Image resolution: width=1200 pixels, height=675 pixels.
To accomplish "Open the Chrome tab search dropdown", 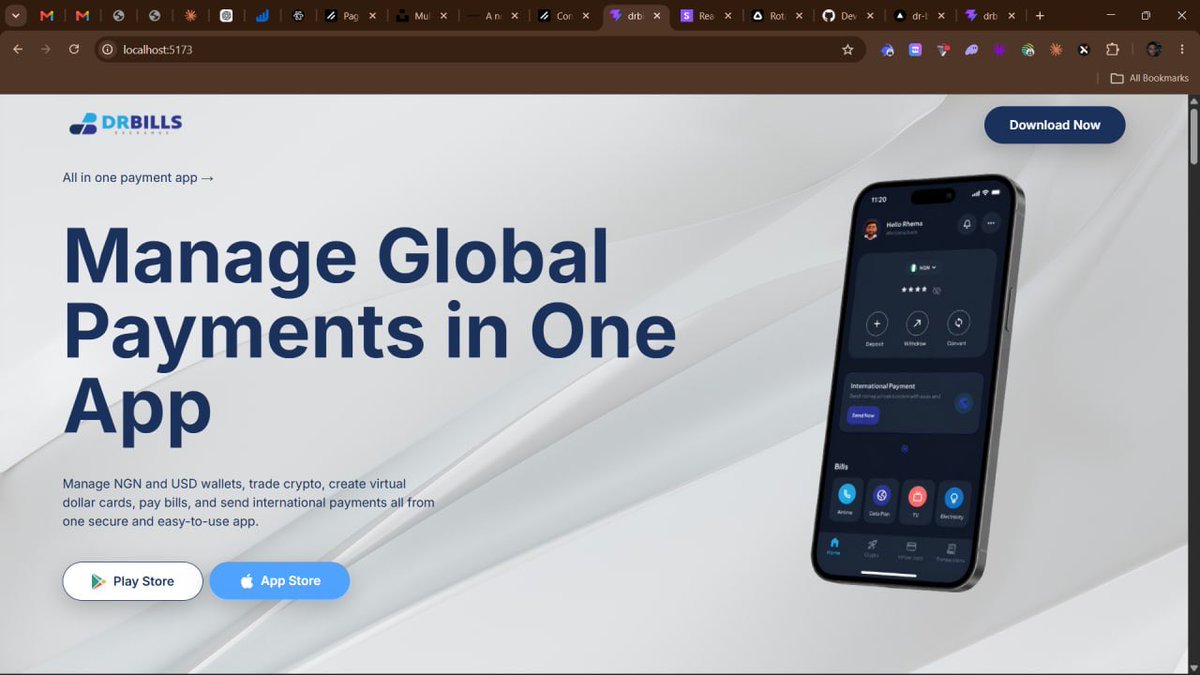I will coord(15,16).
